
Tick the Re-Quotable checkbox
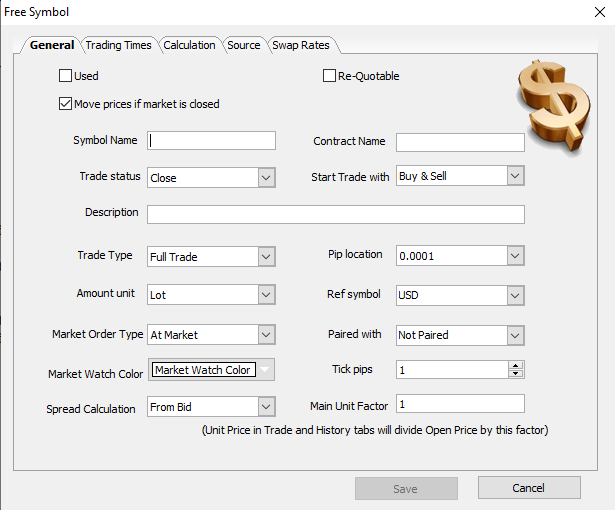click(x=329, y=75)
